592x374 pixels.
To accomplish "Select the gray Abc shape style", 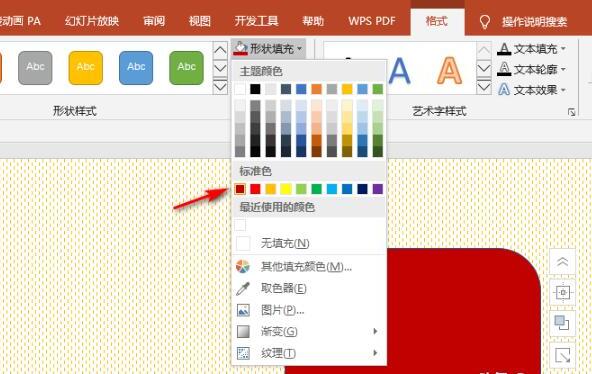I will click(x=35, y=68).
